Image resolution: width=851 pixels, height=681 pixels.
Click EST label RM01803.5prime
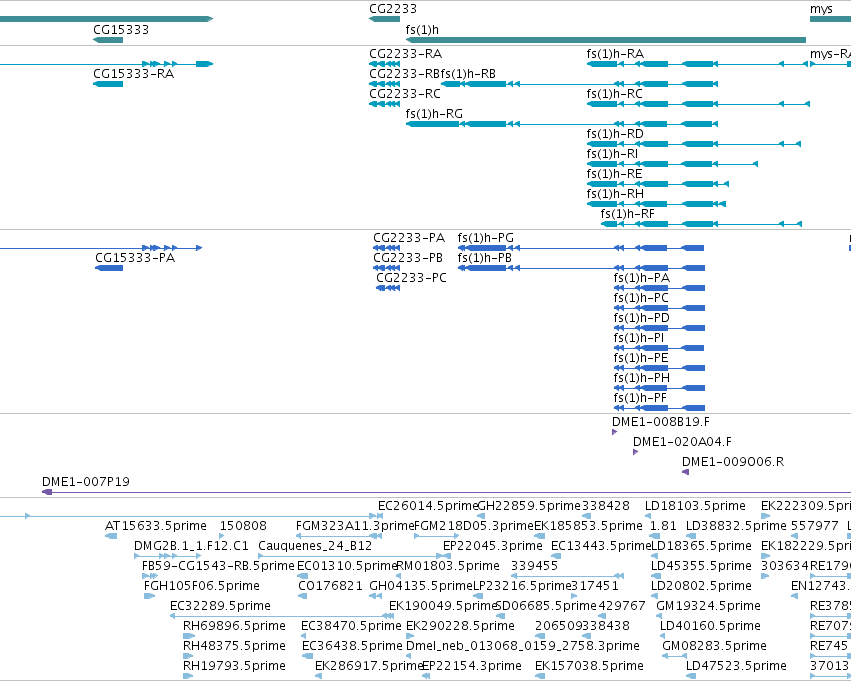[448, 566]
